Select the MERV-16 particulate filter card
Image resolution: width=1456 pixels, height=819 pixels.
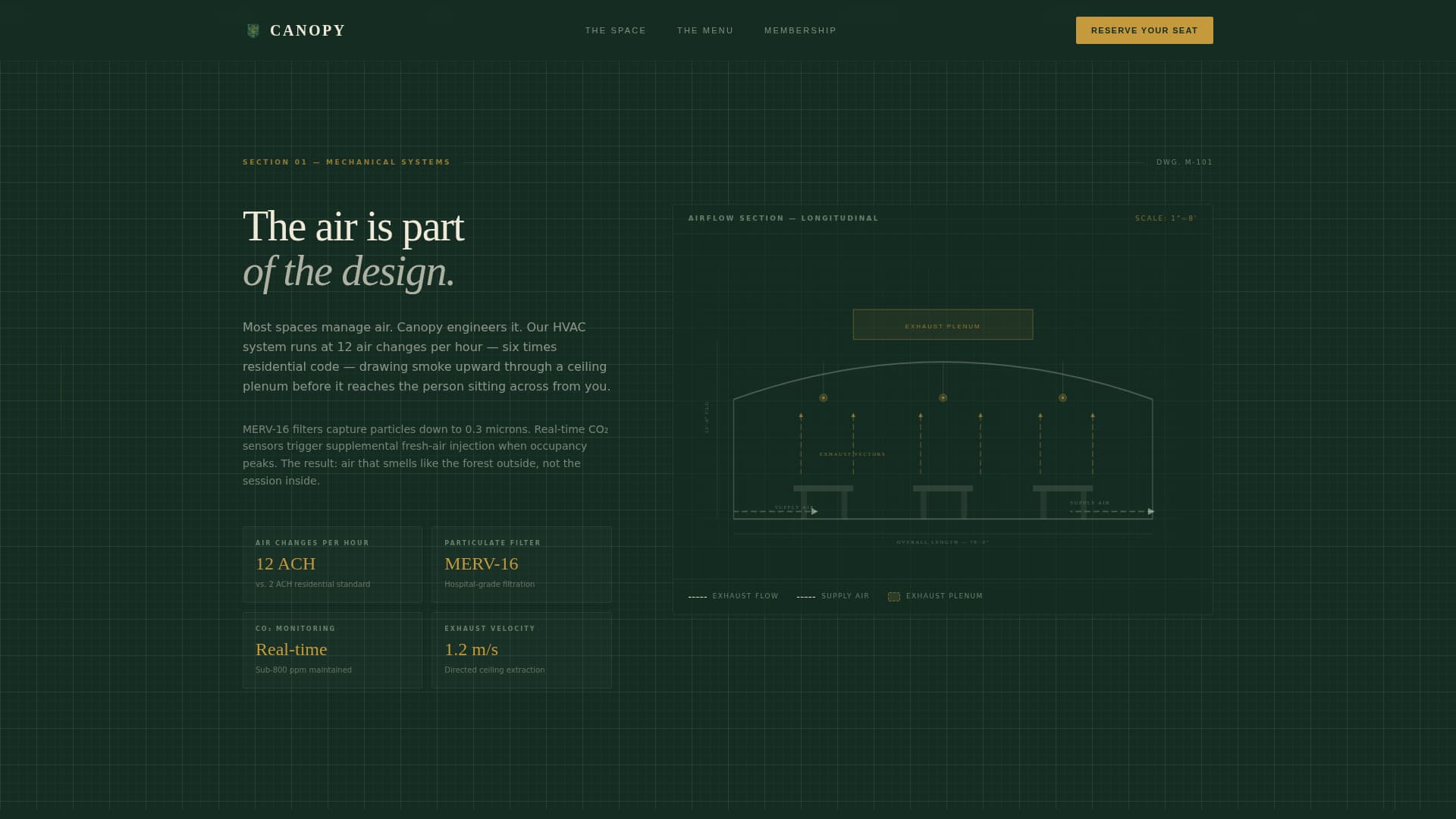point(522,564)
